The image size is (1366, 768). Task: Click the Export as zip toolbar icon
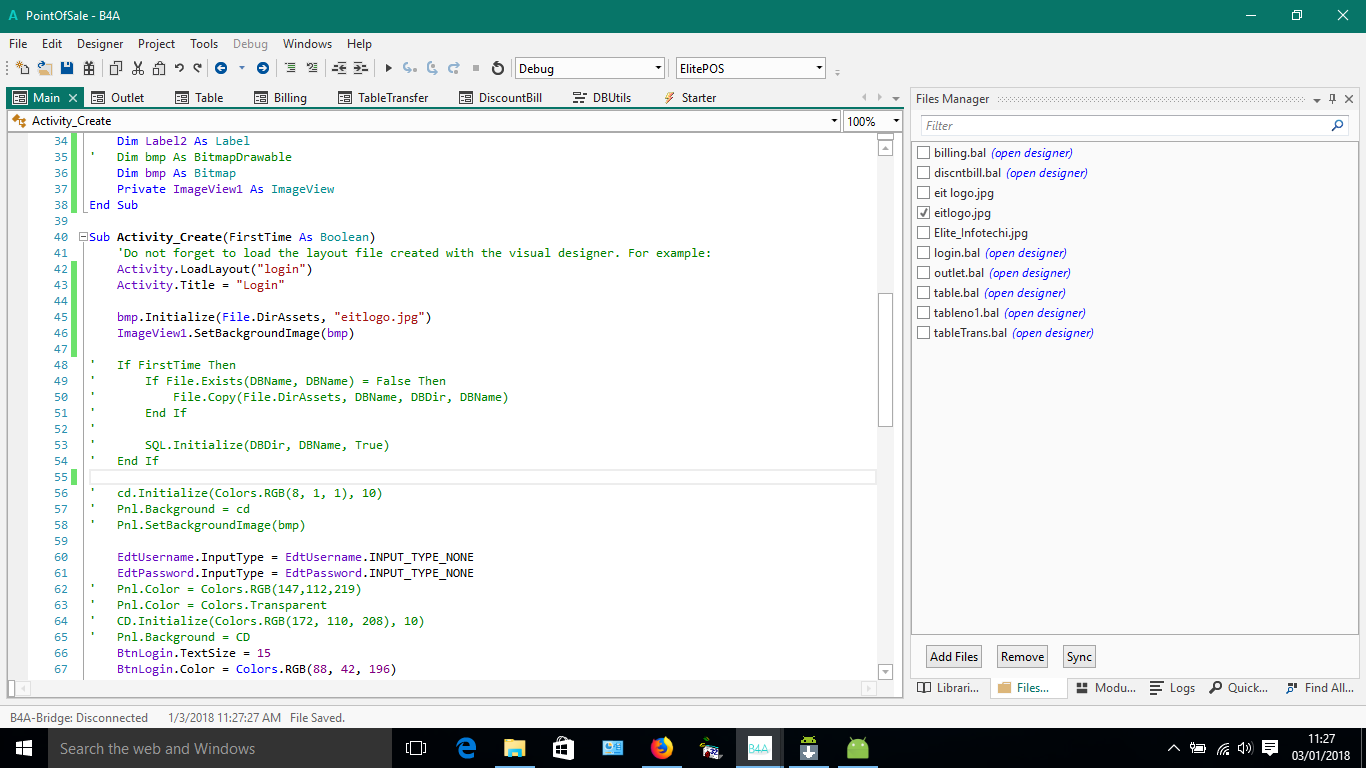(89, 68)
